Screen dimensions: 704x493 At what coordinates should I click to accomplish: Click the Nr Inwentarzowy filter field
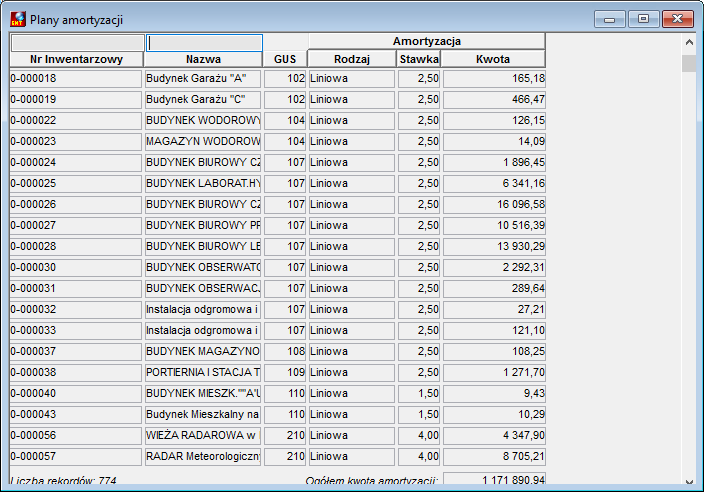(x=77, y=43)
